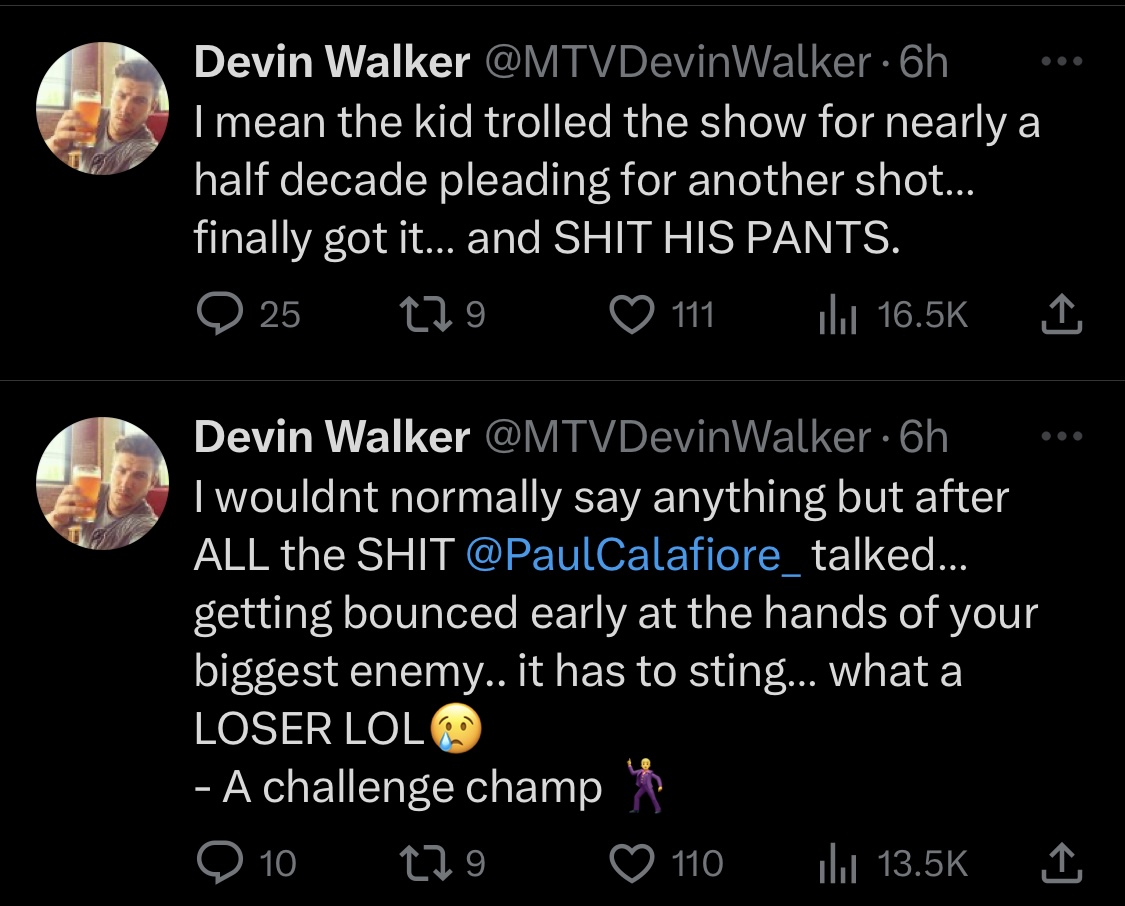Click Devin Walker name on first tweet
The image size is (1125, 906).
331,62
